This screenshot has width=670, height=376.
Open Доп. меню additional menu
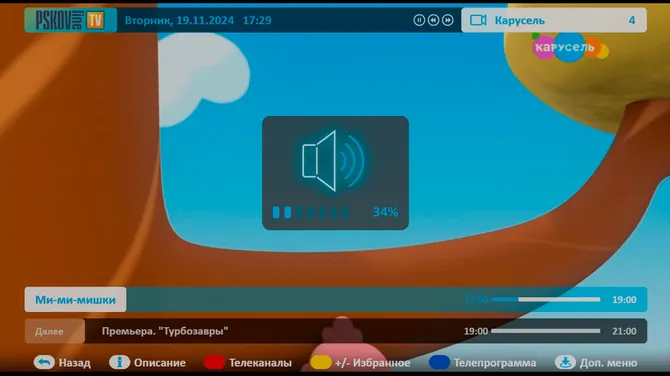[x=608, y=363]
